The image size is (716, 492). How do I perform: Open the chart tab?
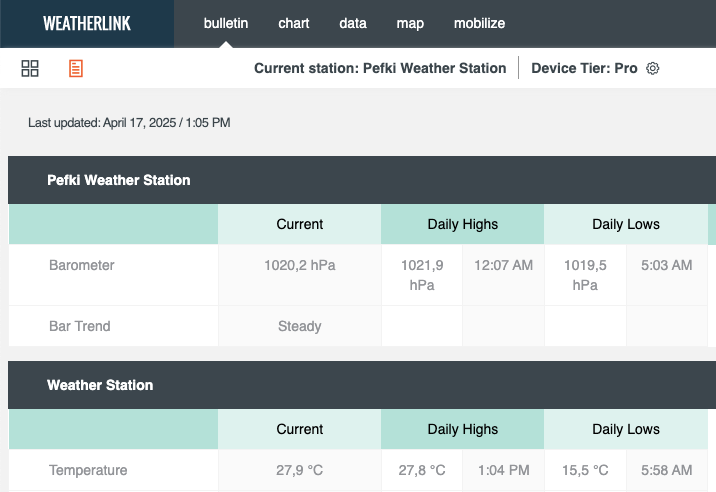tap(294, 23)
